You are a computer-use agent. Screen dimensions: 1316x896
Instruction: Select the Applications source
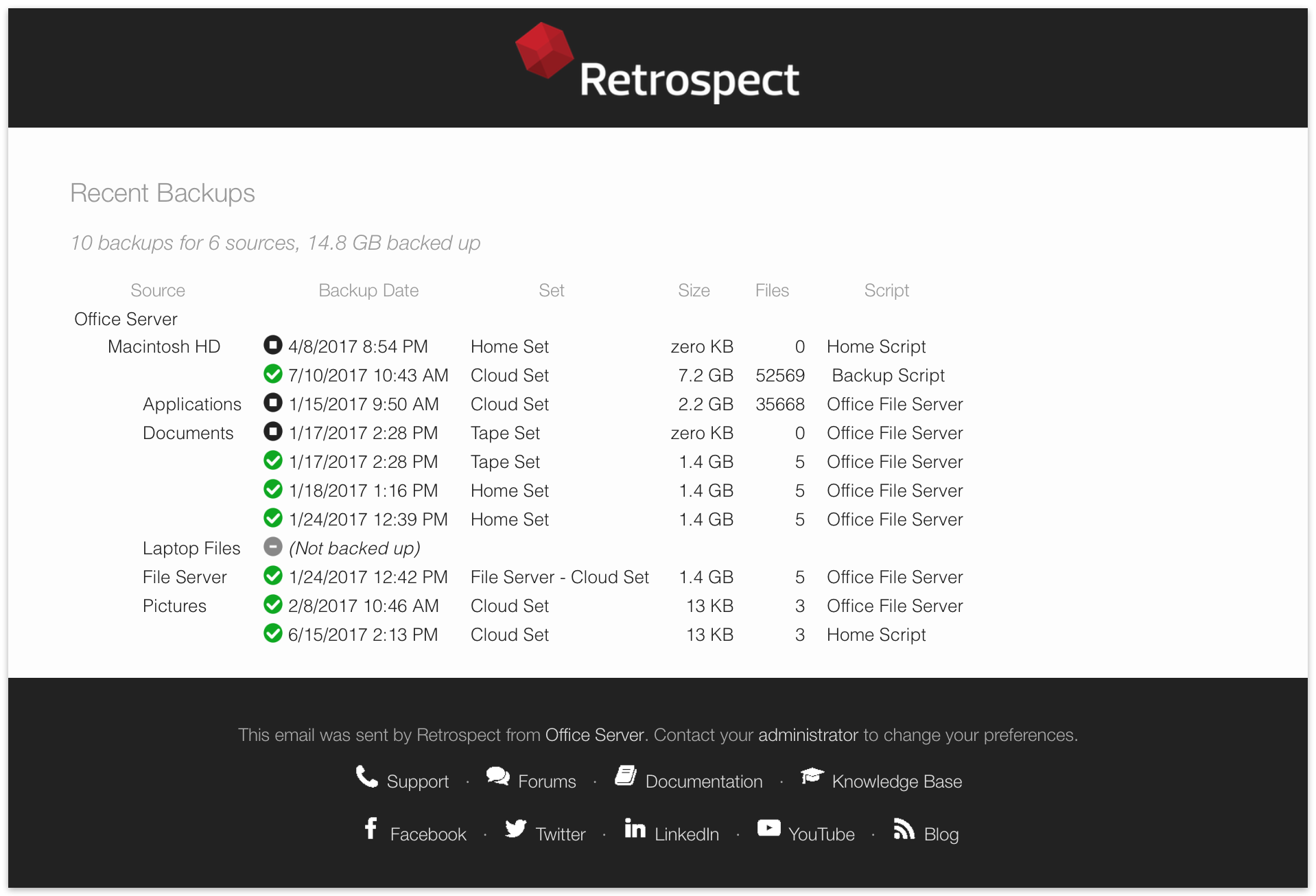point(192,404)
